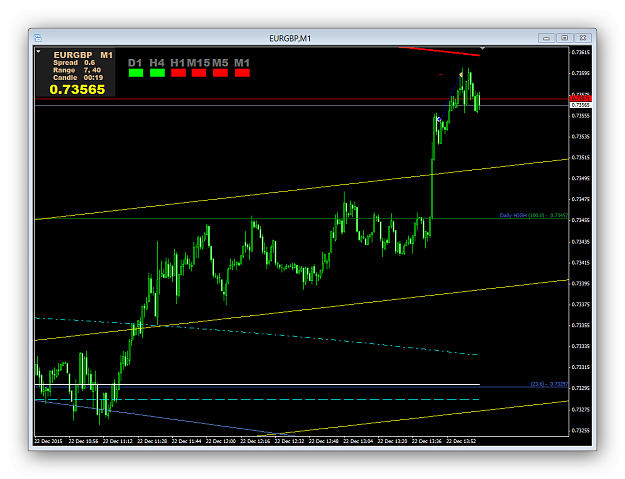Viewport: 625px width, 479px height.
Task: Click the red M1 trend indicator box
Action: [x=242, y=73]
